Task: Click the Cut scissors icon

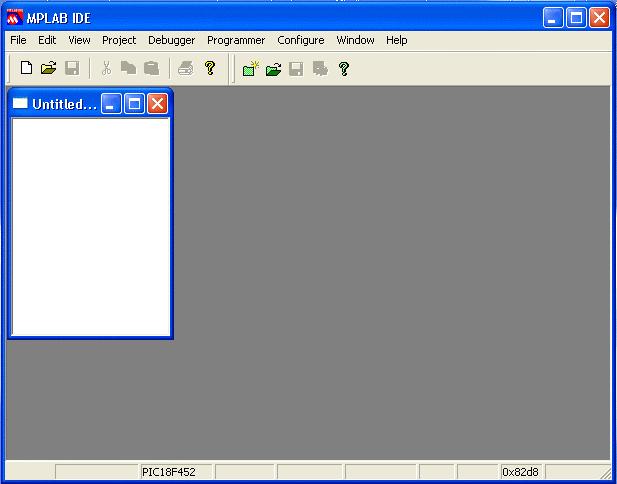Action: [106, 68]
